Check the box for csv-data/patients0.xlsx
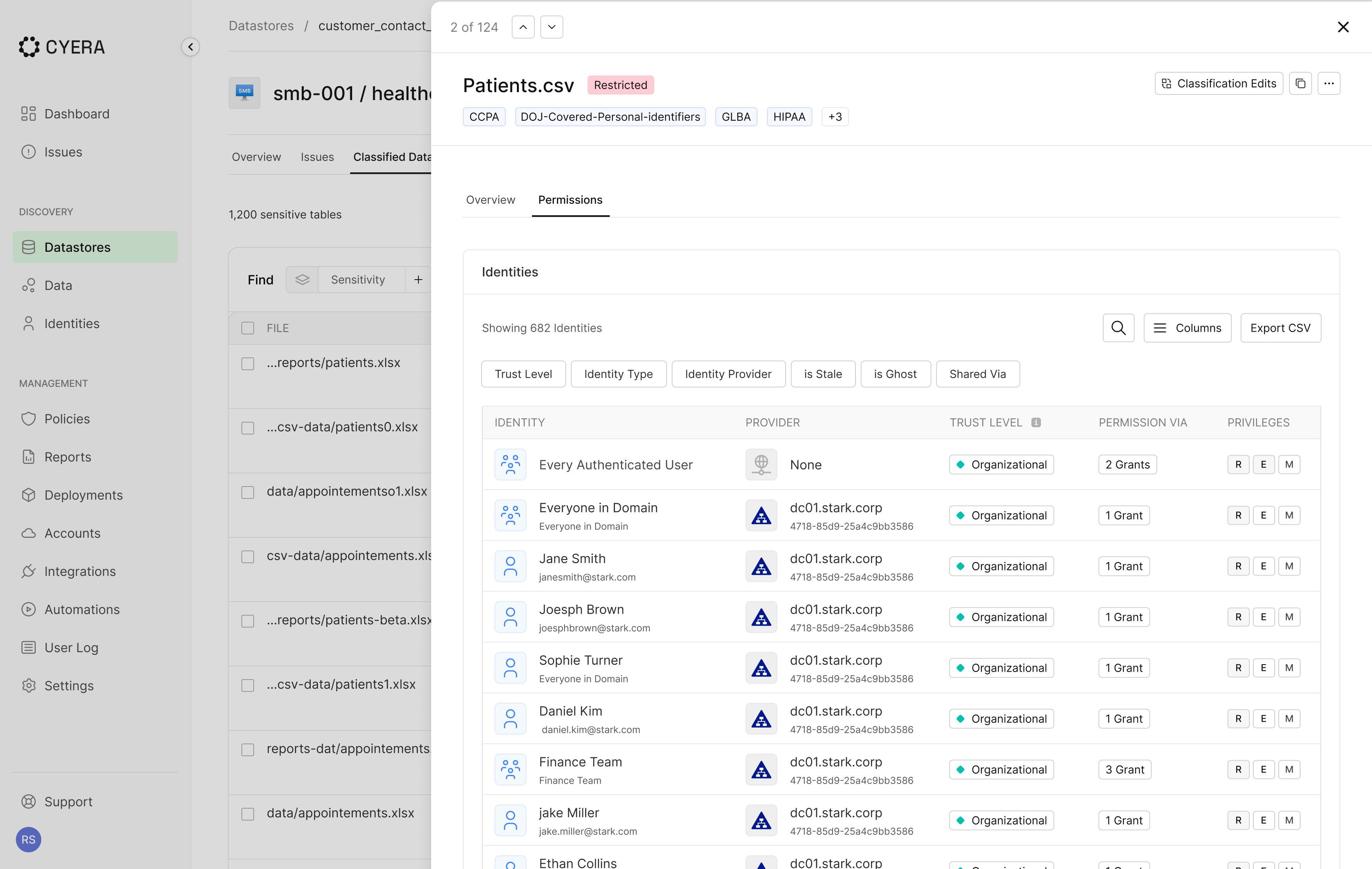The width and height of the screenshot is (1372, 869). click(x=247, y=428)
